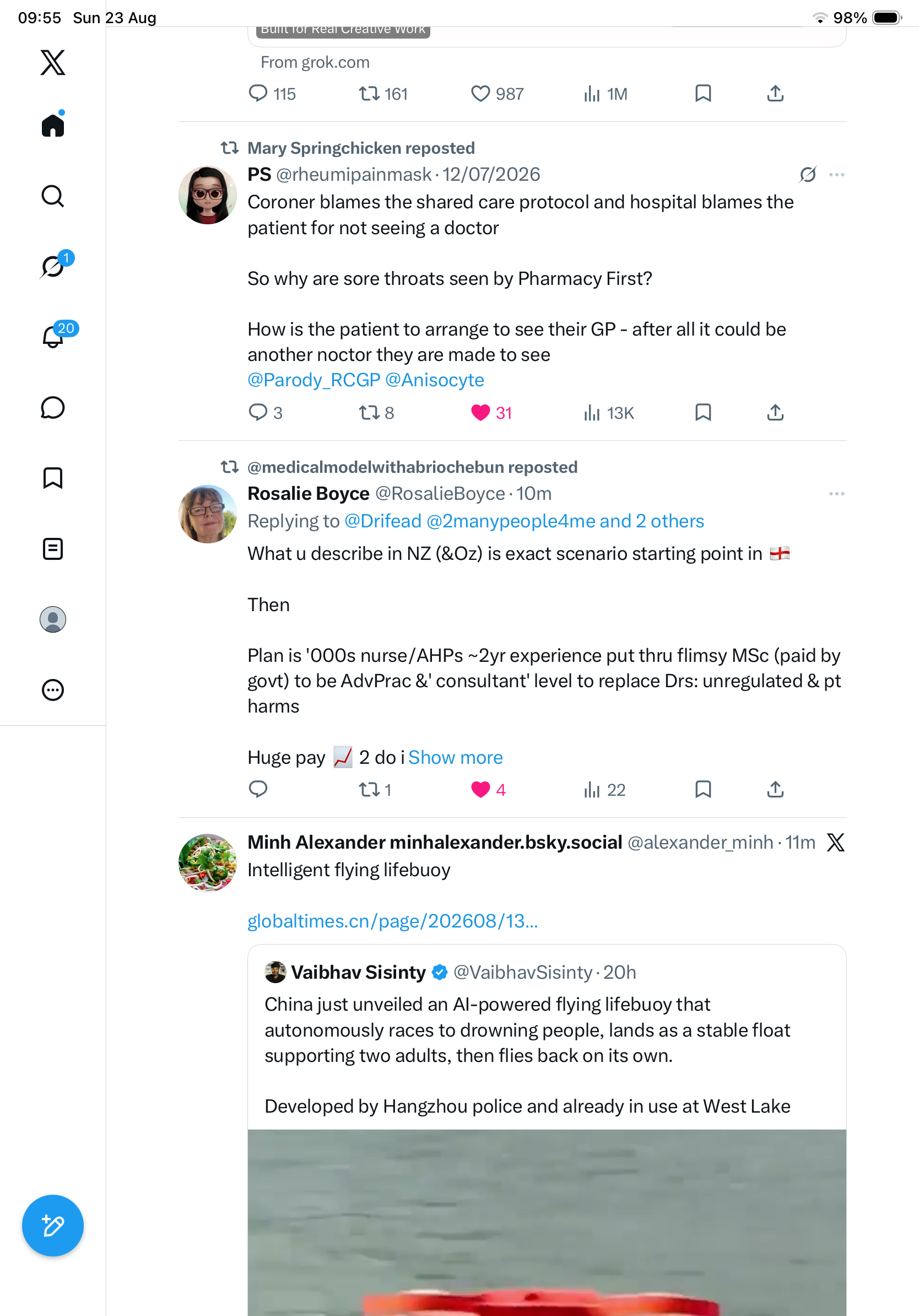Open the @Parody_RCGP mention
The image size is (919, 1316).
(x=314, y=380)
